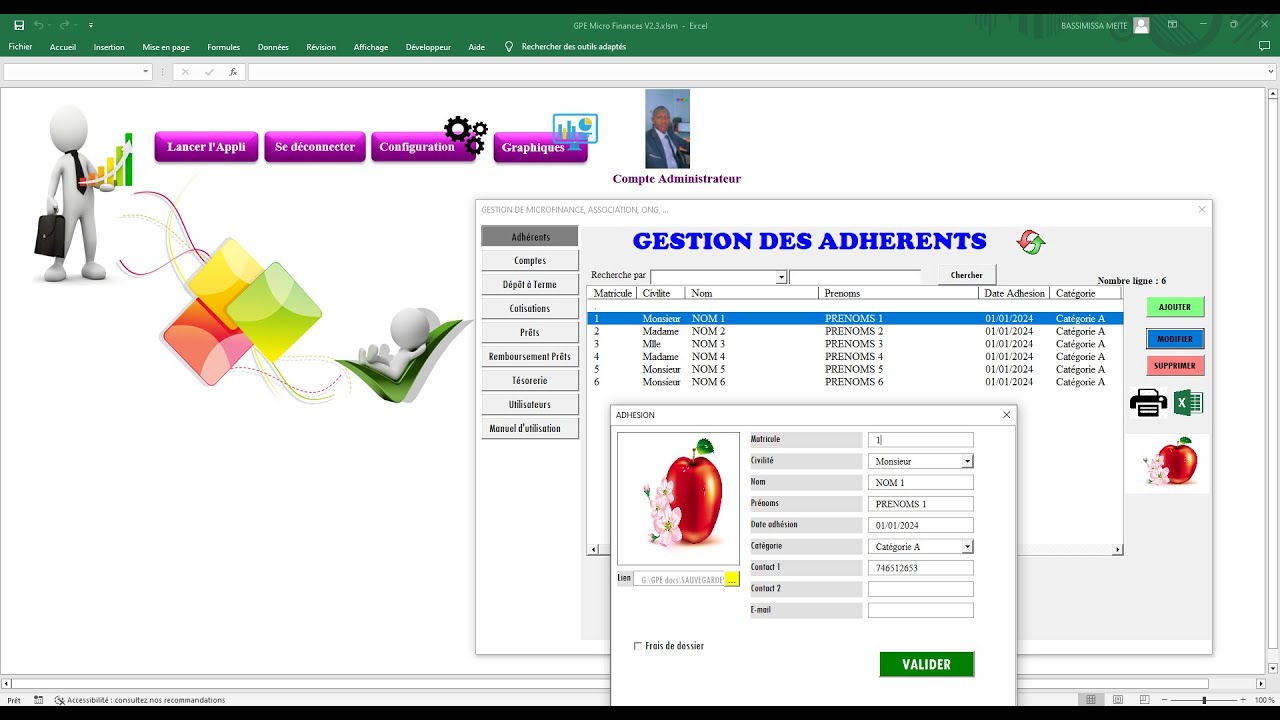1280x720 pixels.
Task: Switch to the Comptes section
Action: (530, 260)
